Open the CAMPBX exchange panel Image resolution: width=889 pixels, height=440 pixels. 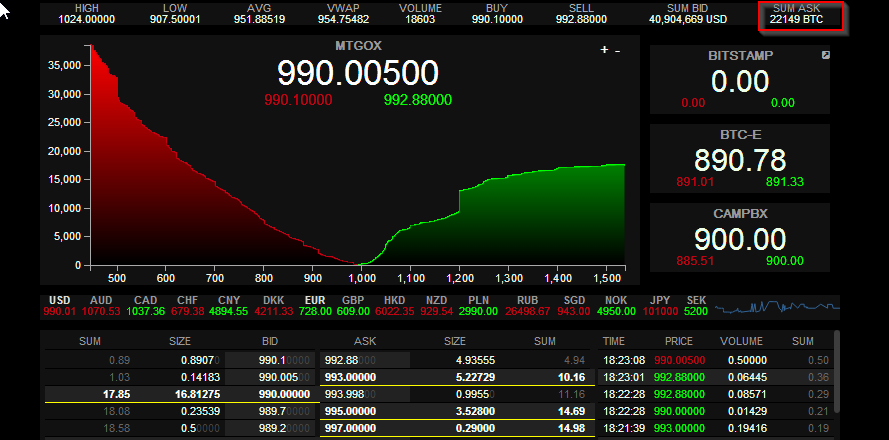tap(739, 238)
